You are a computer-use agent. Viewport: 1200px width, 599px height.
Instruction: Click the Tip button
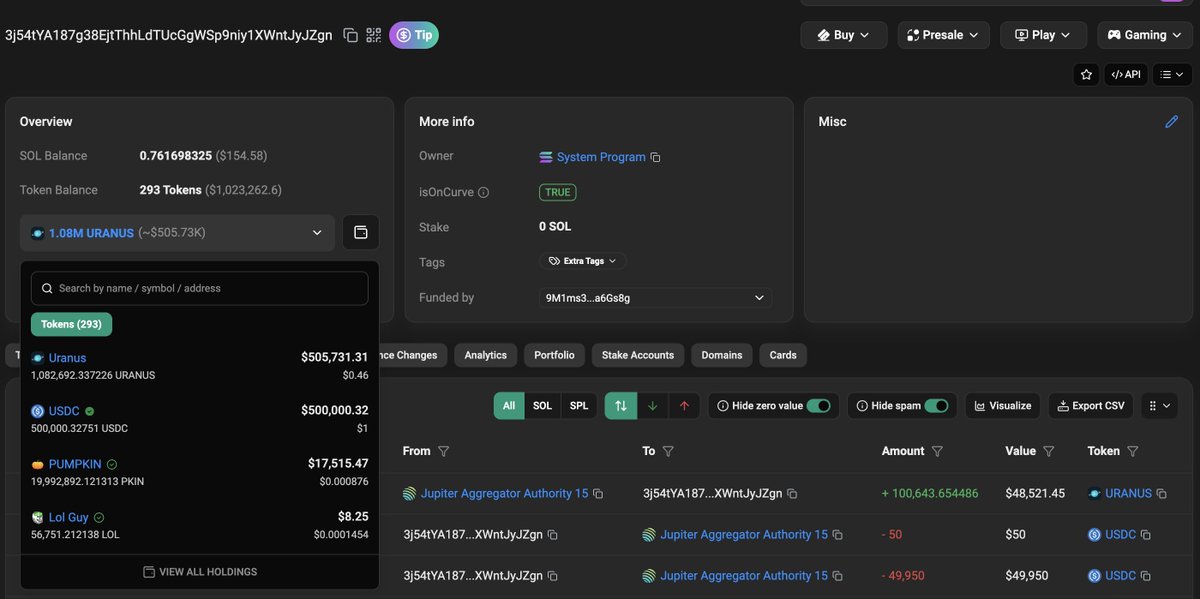point(414,35)
